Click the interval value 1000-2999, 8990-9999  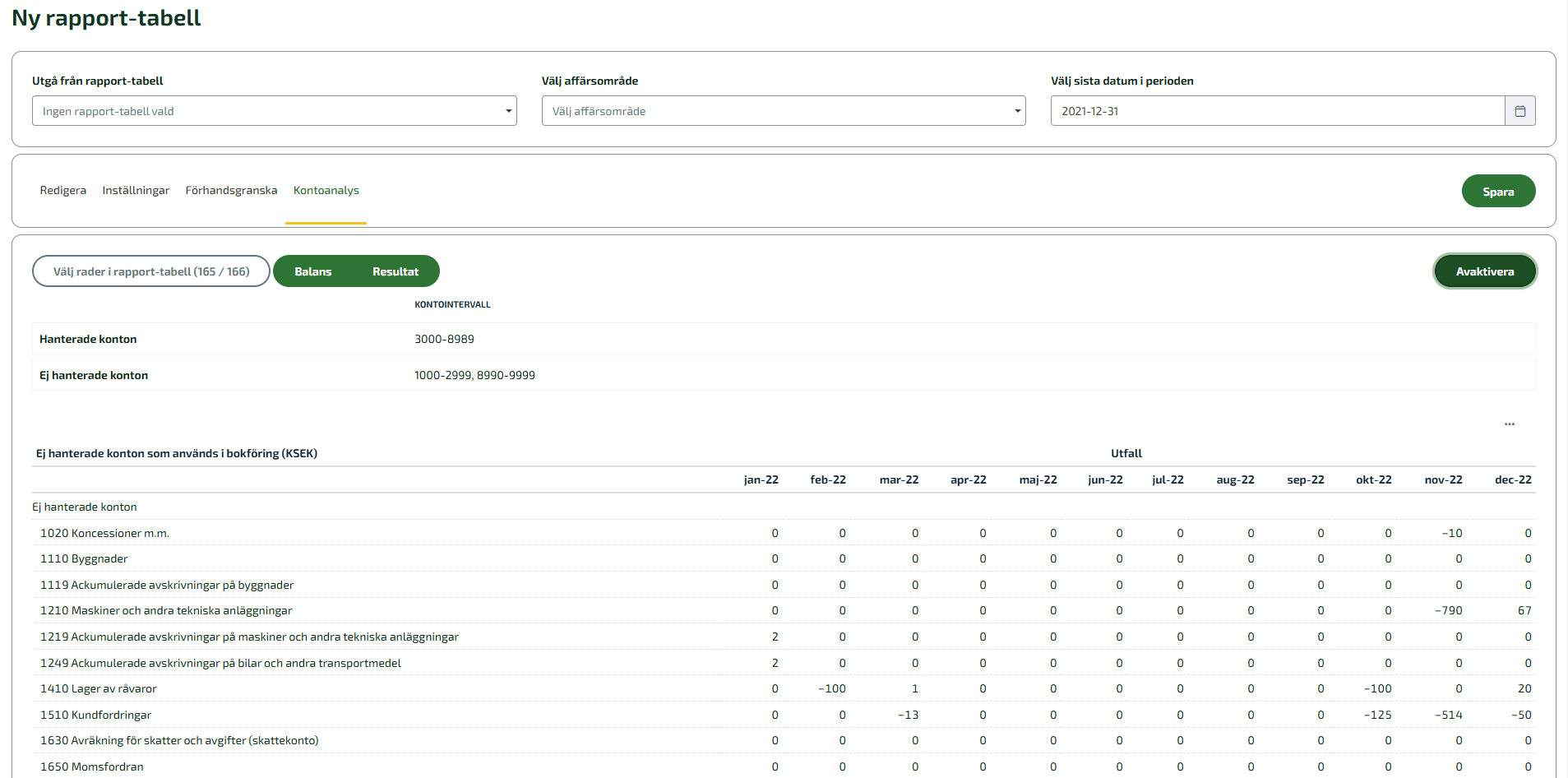click(474, 375)
